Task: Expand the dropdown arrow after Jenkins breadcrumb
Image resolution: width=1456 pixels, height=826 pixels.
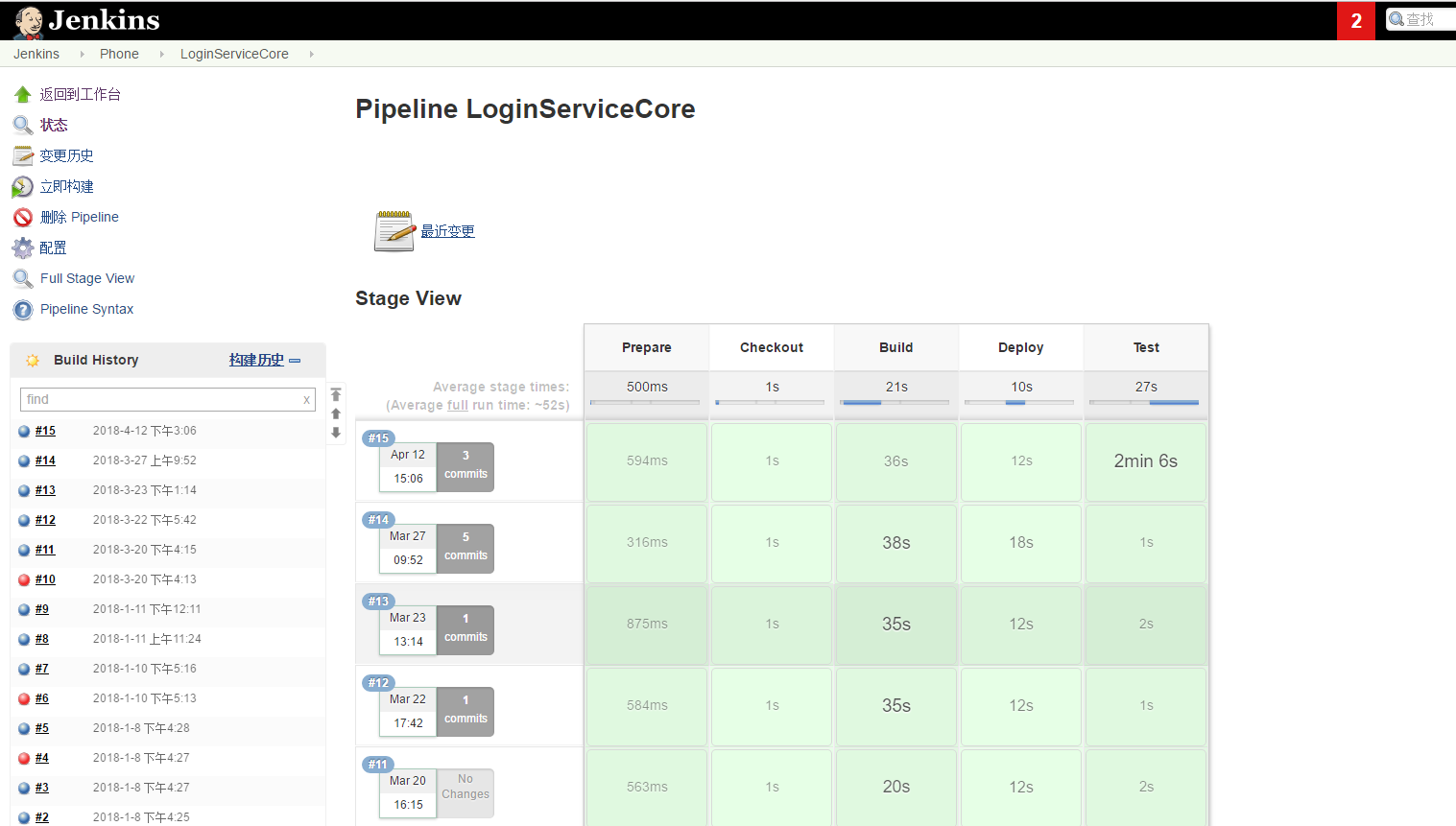Action: click(82, 55)
